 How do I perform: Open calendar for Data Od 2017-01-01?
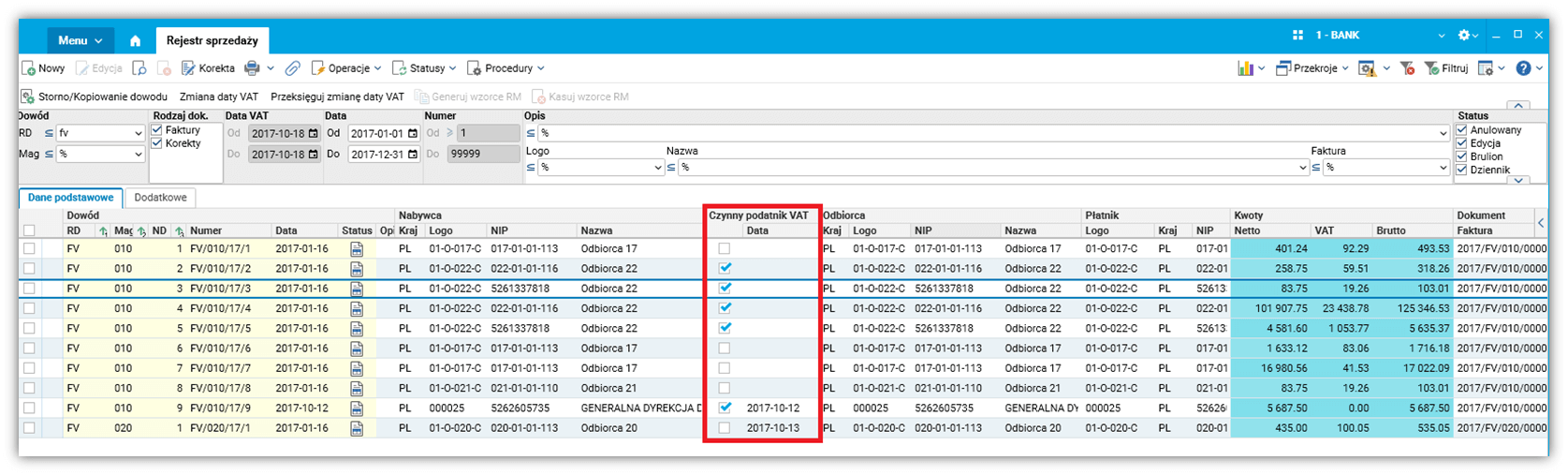413,133
